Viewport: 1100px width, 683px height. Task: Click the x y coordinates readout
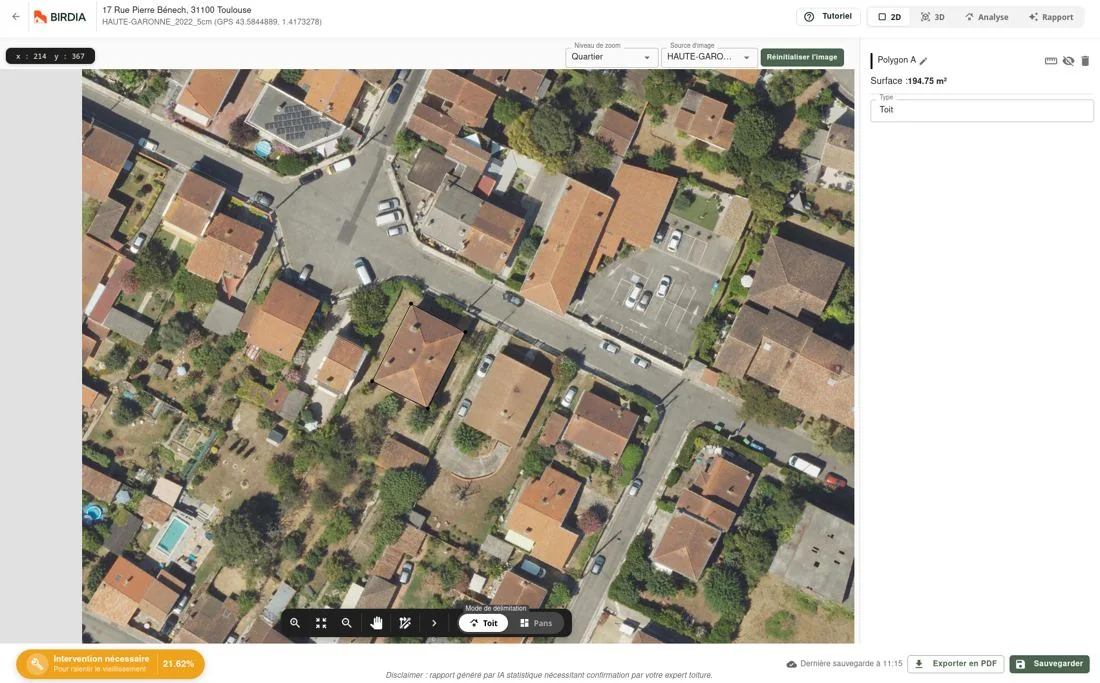51,56
